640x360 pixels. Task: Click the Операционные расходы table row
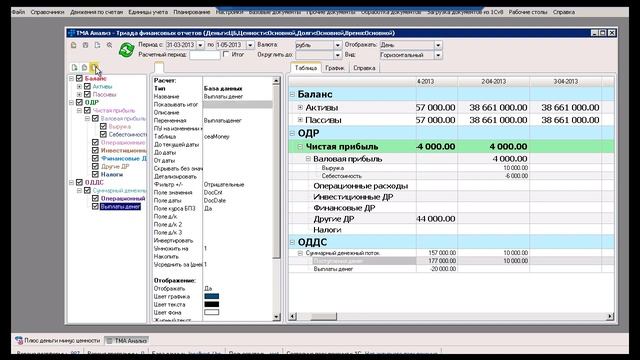click(x=360, y=186)
